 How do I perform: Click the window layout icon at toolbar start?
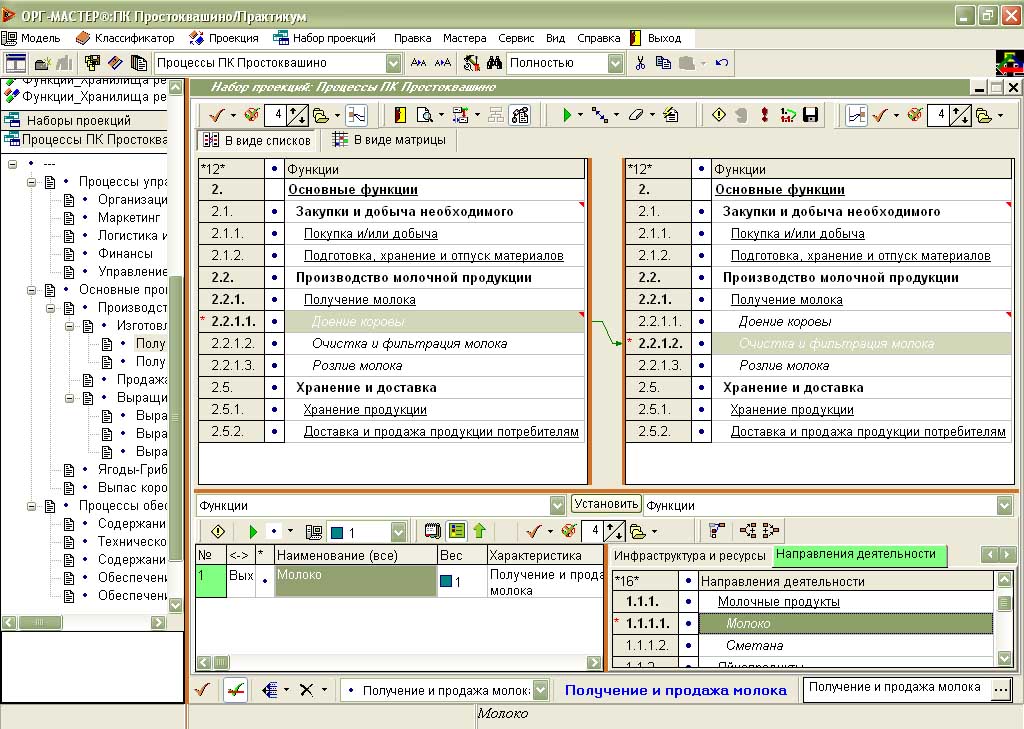click(15, 63)
